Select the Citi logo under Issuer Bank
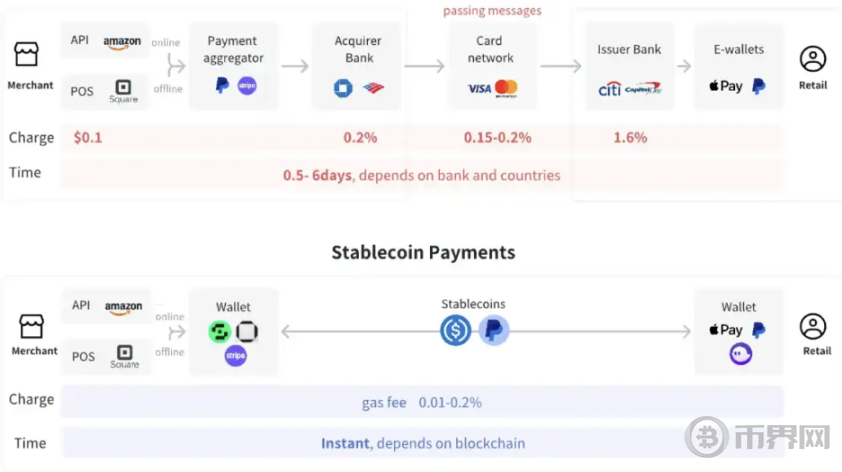 click(x=609, y=89)
